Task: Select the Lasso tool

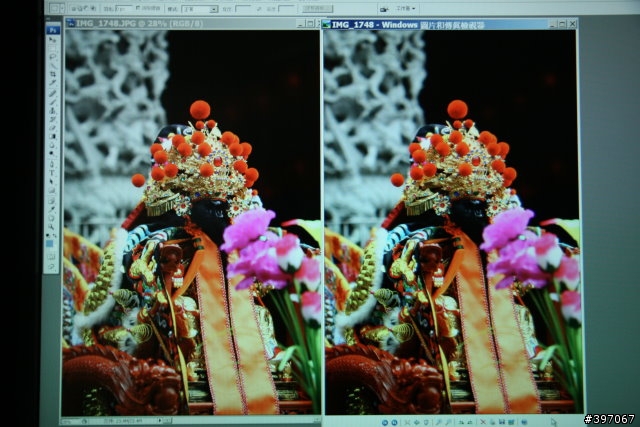Action: click(x=52, y=57)
